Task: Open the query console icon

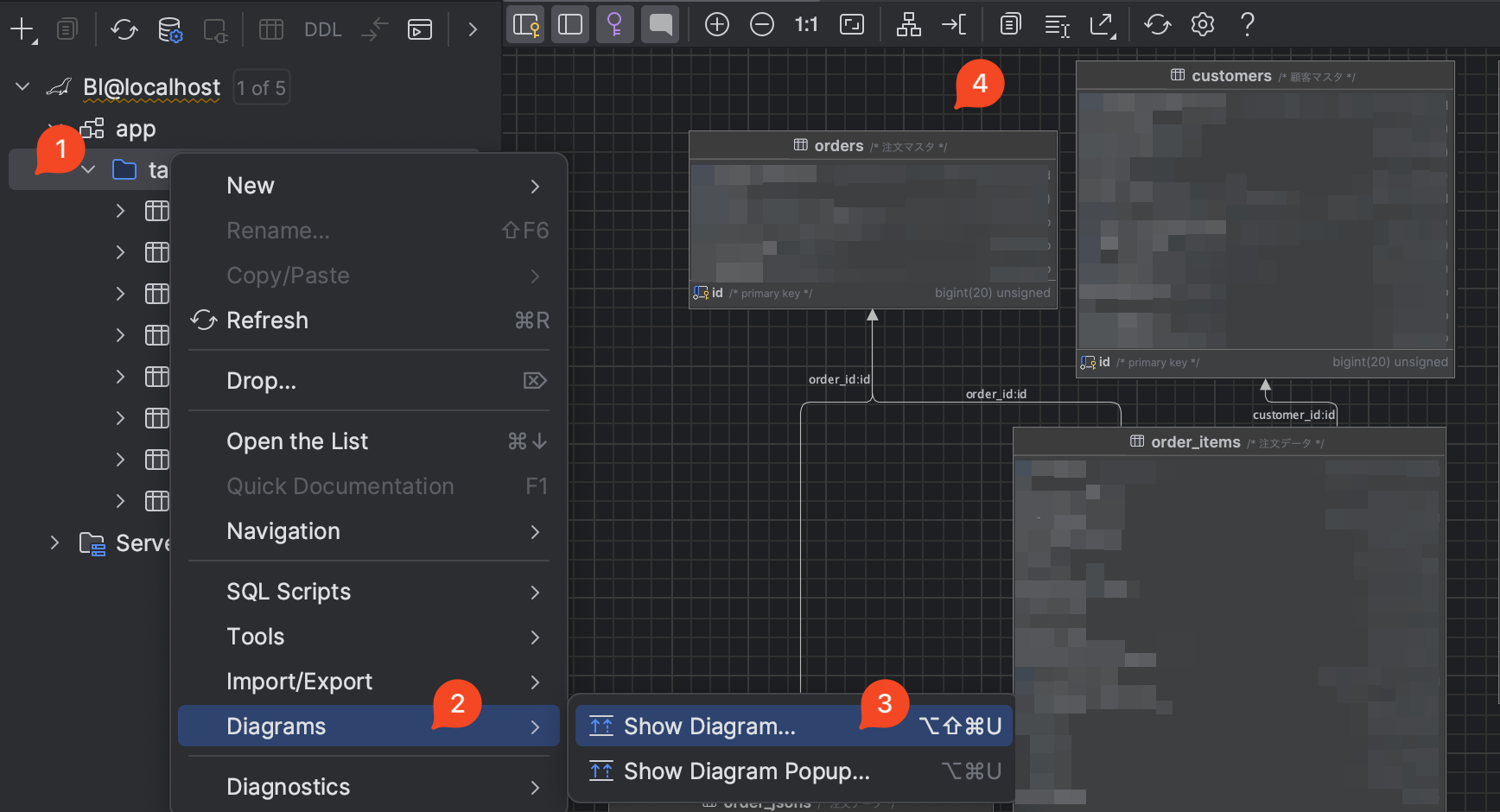Action: coord(420,29)
